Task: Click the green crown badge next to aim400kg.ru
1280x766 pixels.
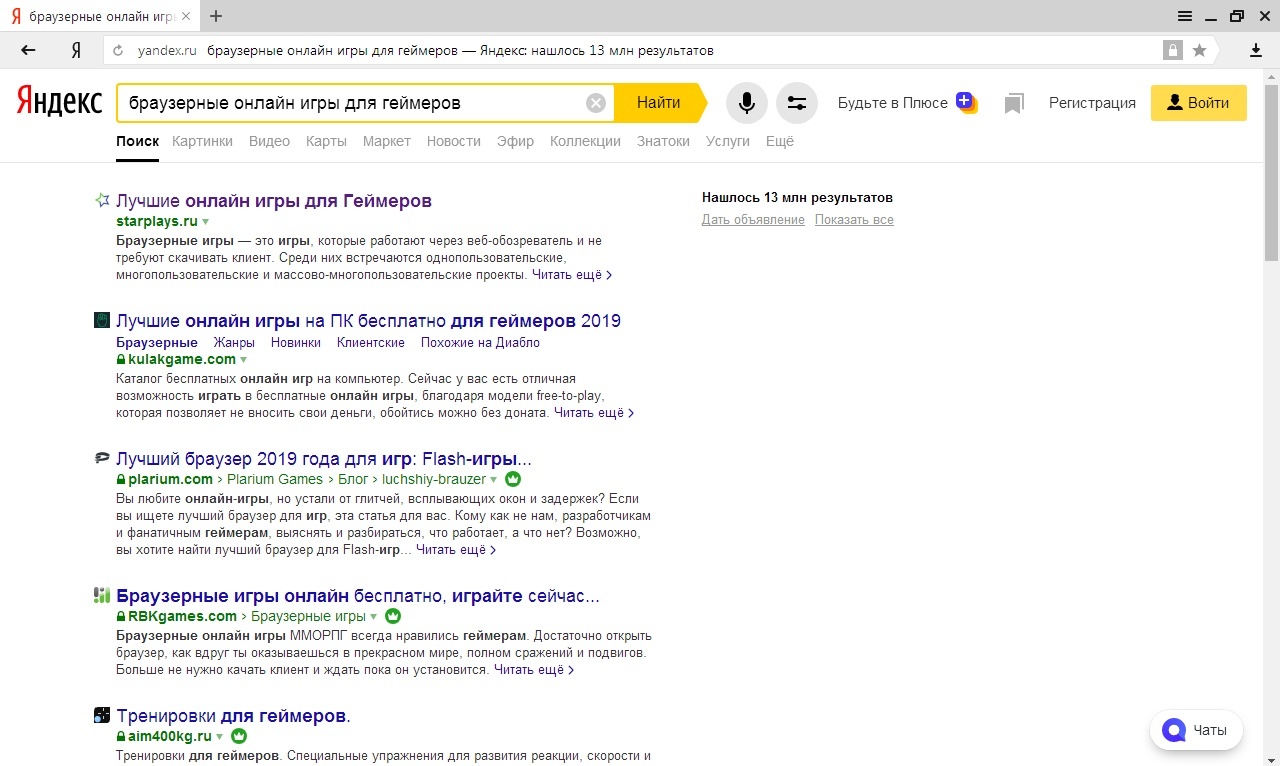Action: (239, 736)
